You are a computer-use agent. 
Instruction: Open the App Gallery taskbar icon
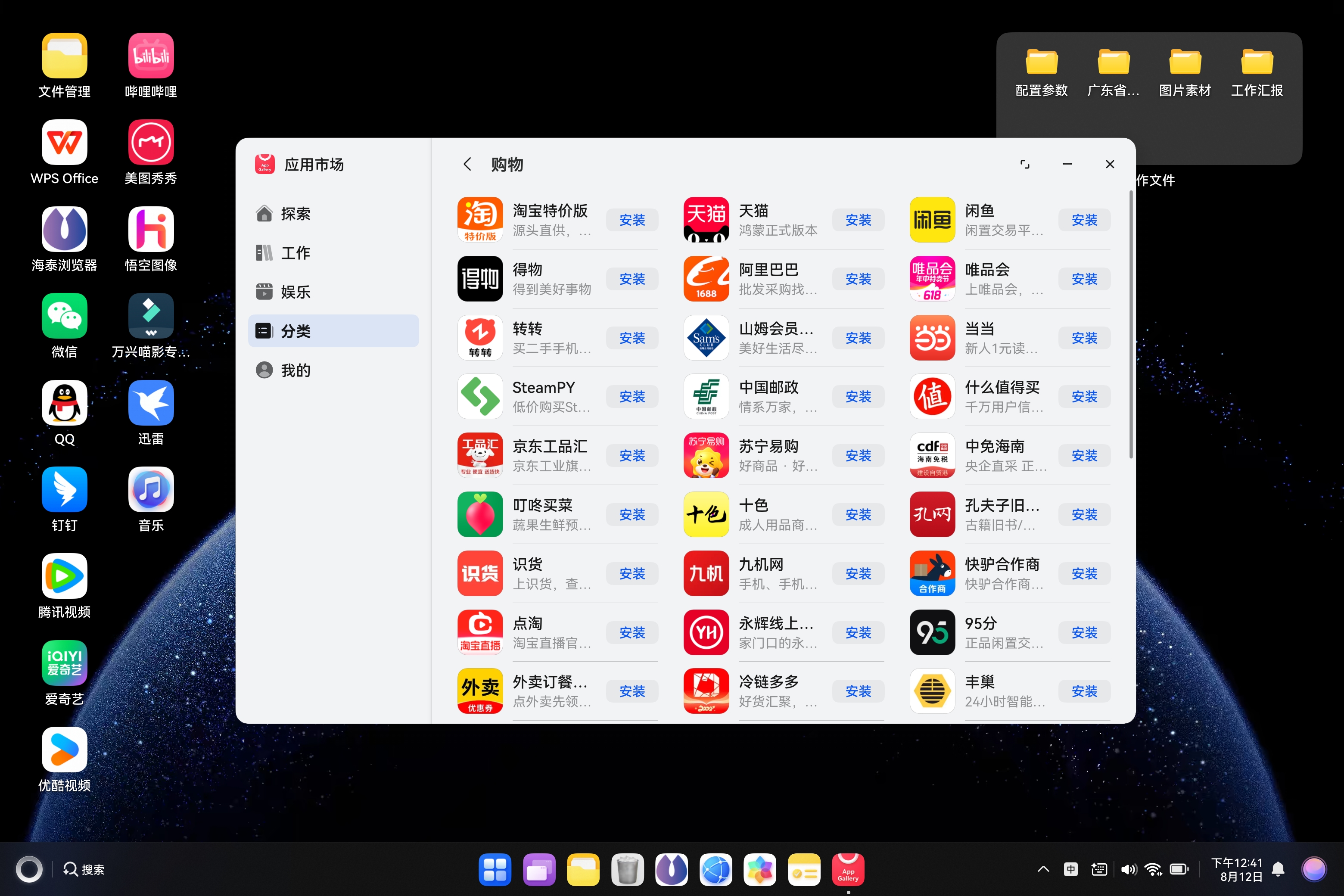pos(848,869)
